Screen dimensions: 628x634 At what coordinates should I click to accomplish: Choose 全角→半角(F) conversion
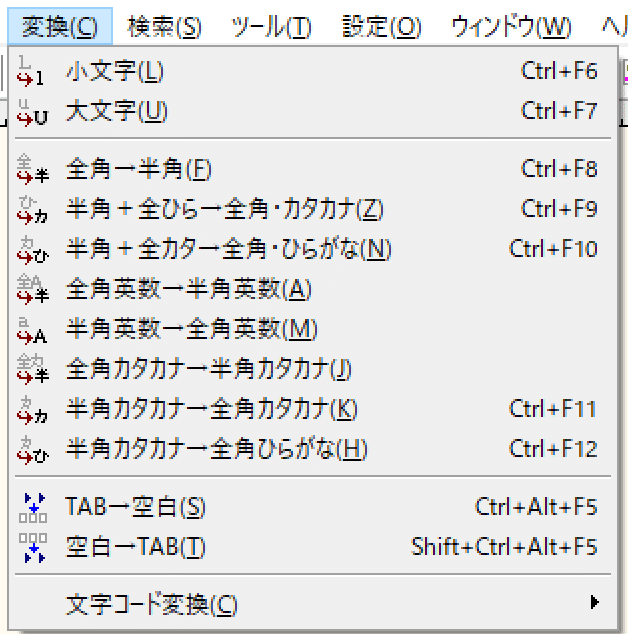pyautogui.click(x=313, y=169)
